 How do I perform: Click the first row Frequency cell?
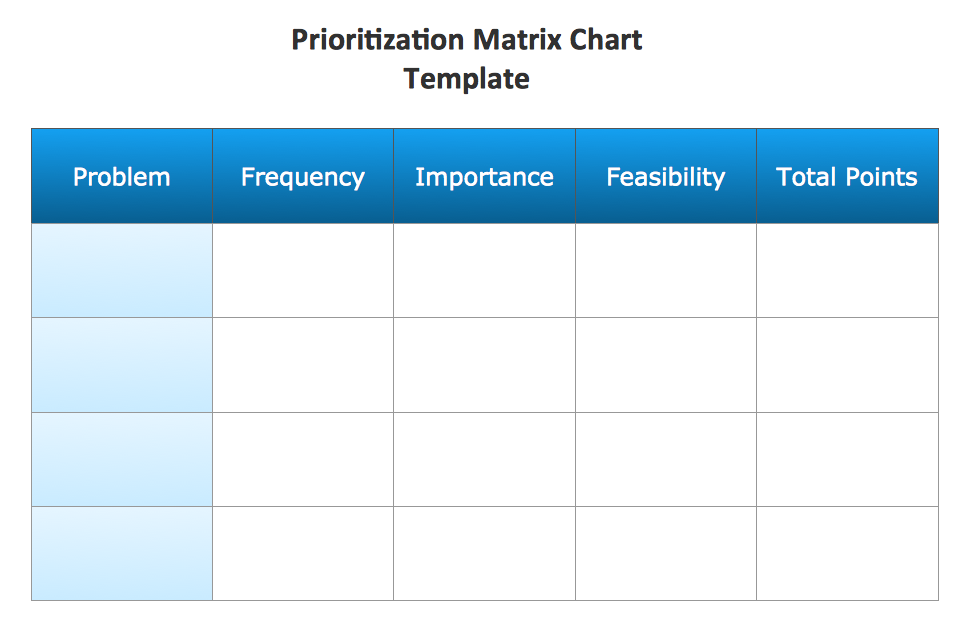click(303, 271)
